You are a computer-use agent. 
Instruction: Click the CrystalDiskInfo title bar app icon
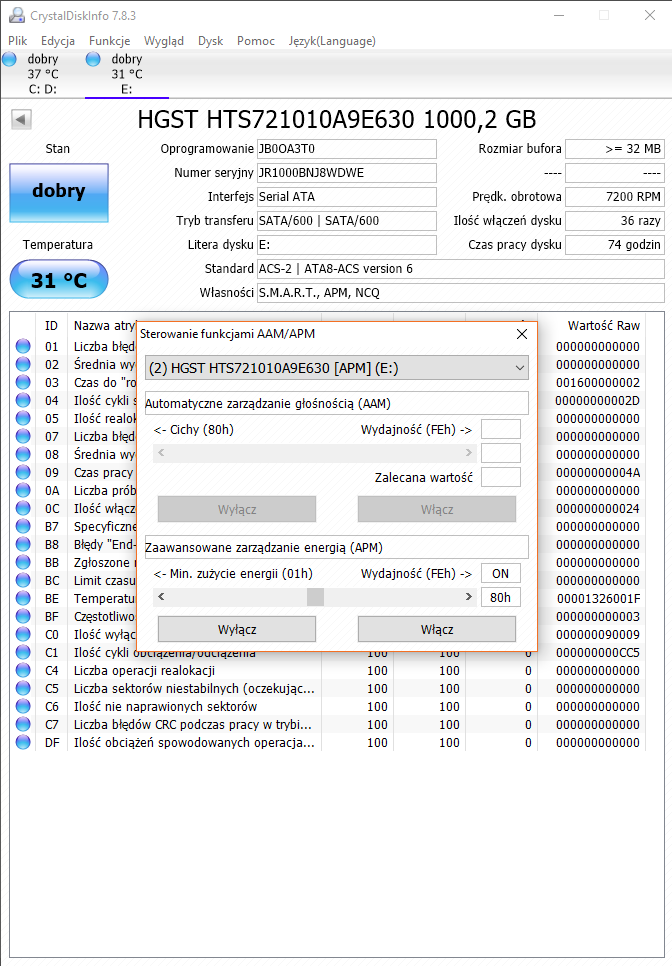(17, 15)
